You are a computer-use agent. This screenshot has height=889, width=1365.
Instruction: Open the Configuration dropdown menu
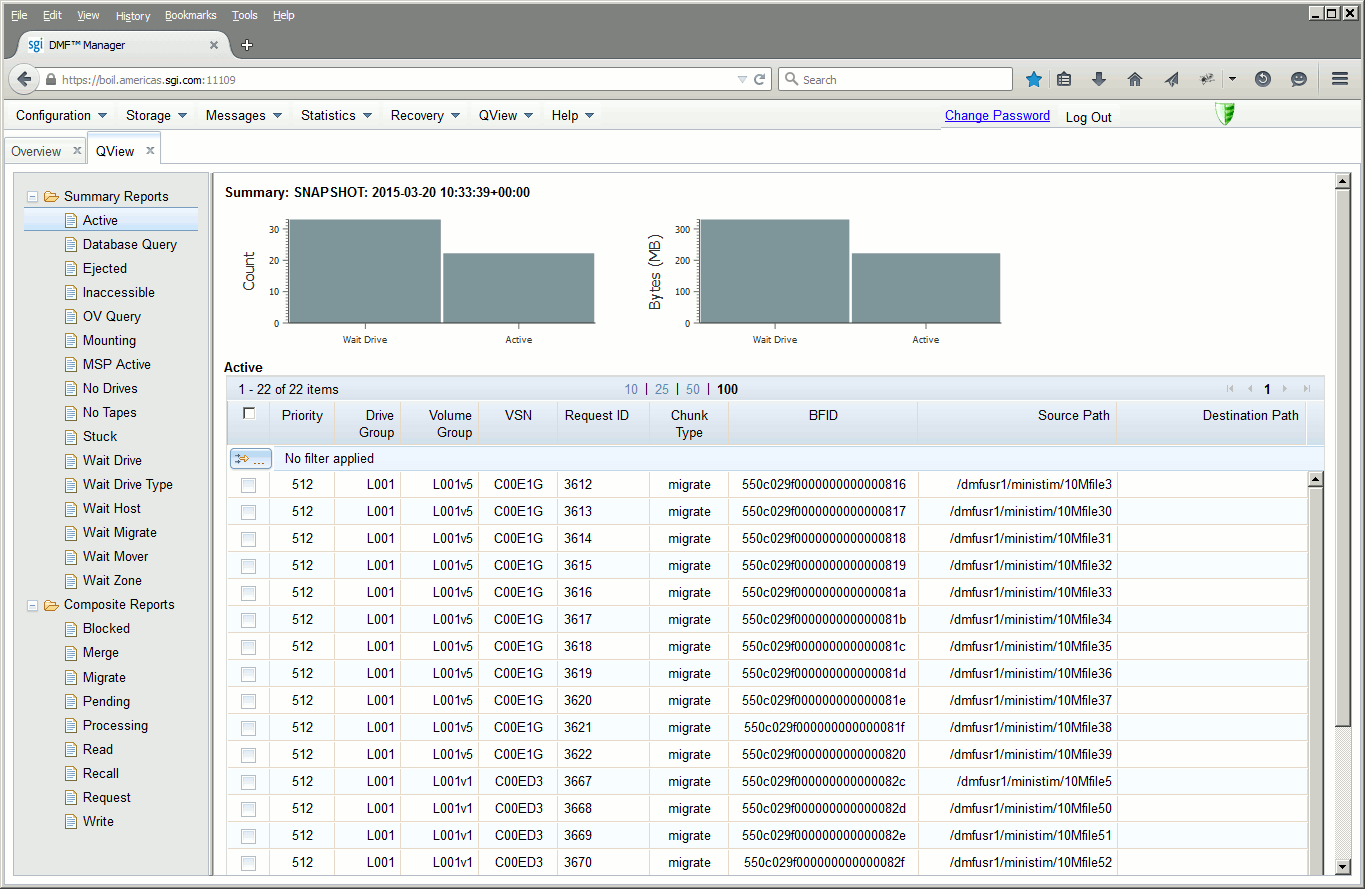click(61, 115)
